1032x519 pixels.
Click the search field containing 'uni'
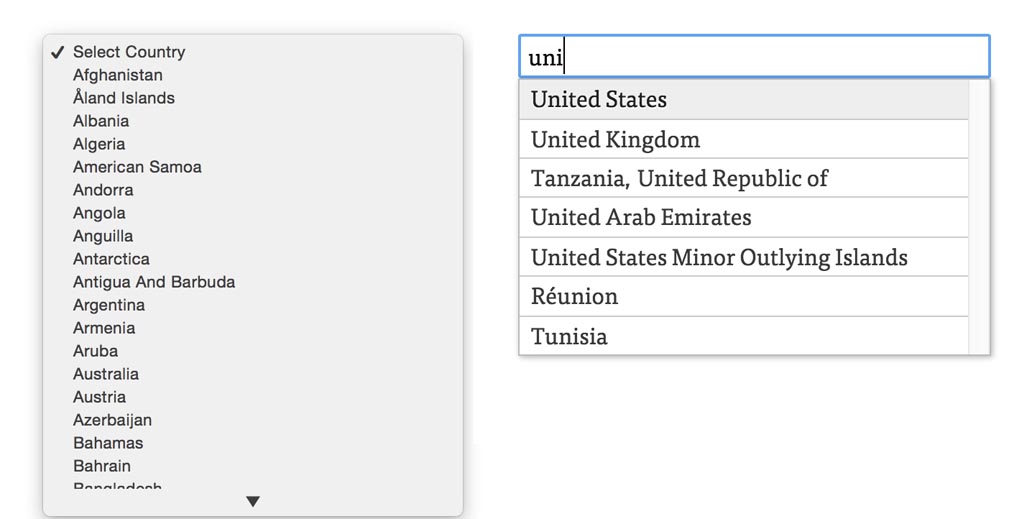click(754, 57)
